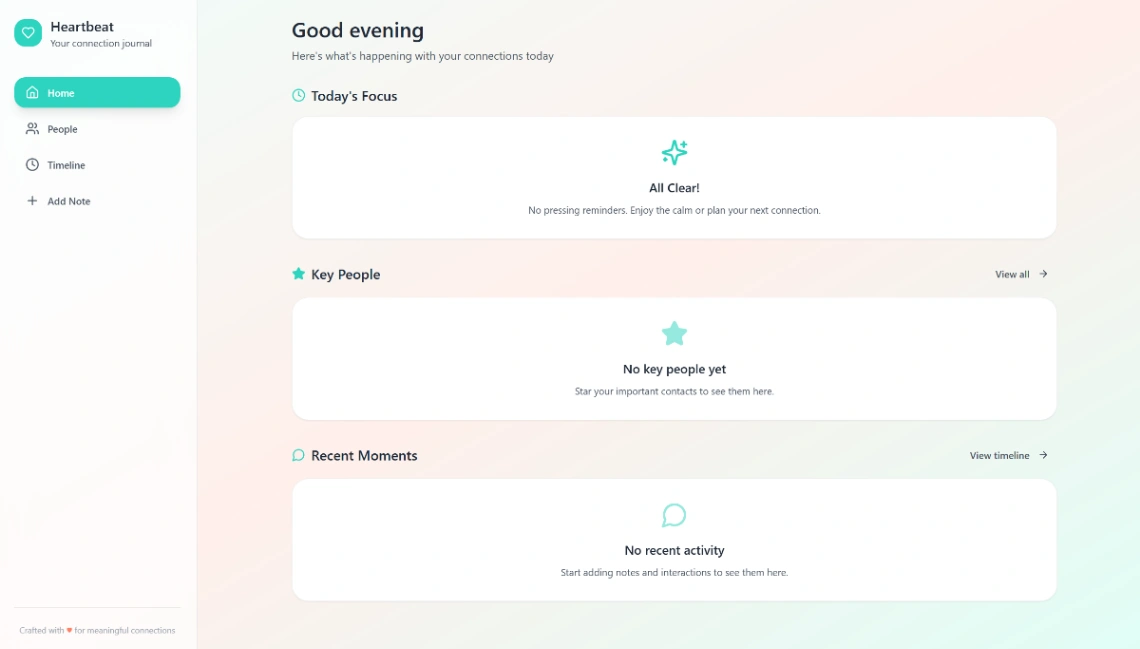Click the arrow next to View timeline
This screenshot has width=1140, height=649.
[1042, 455]
